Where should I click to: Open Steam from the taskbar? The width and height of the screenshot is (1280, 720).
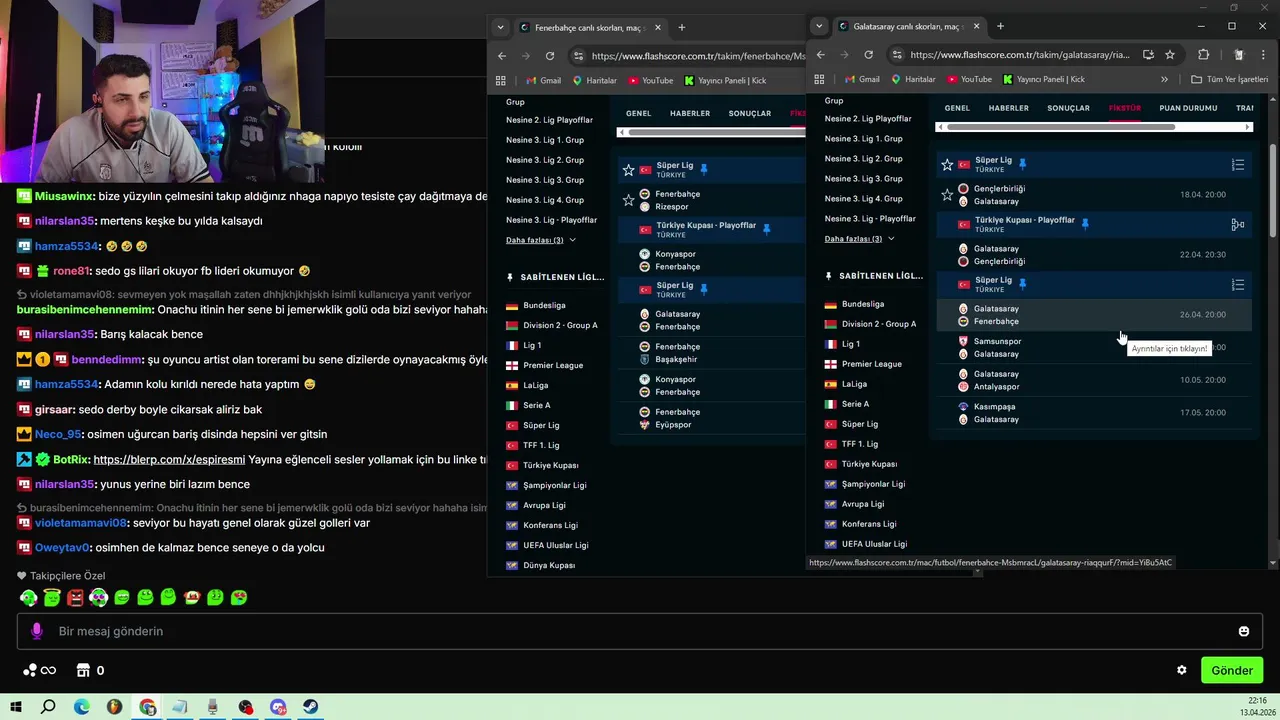(311, 707)
